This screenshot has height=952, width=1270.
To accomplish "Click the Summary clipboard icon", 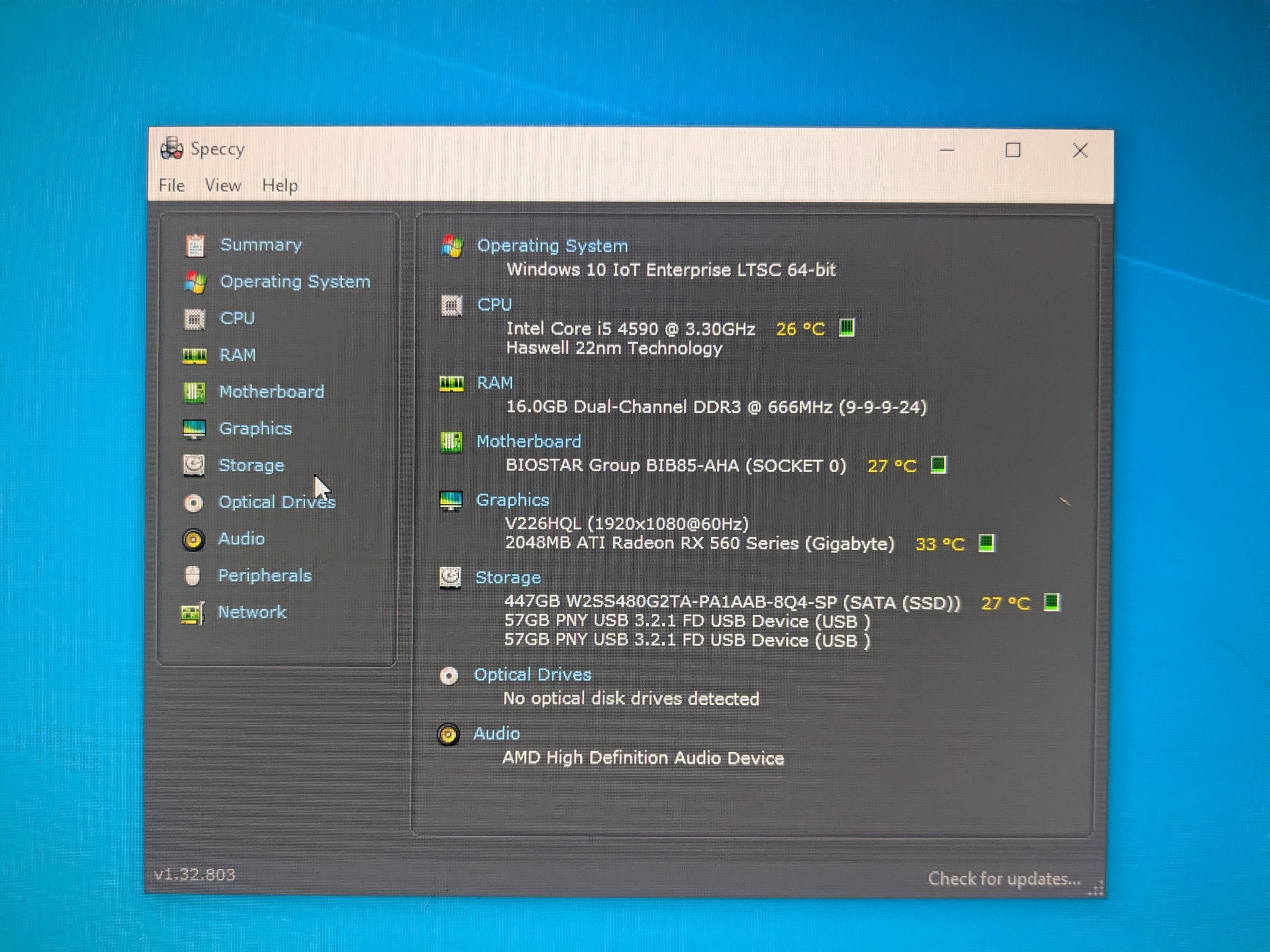I will [x=195, y=245].
